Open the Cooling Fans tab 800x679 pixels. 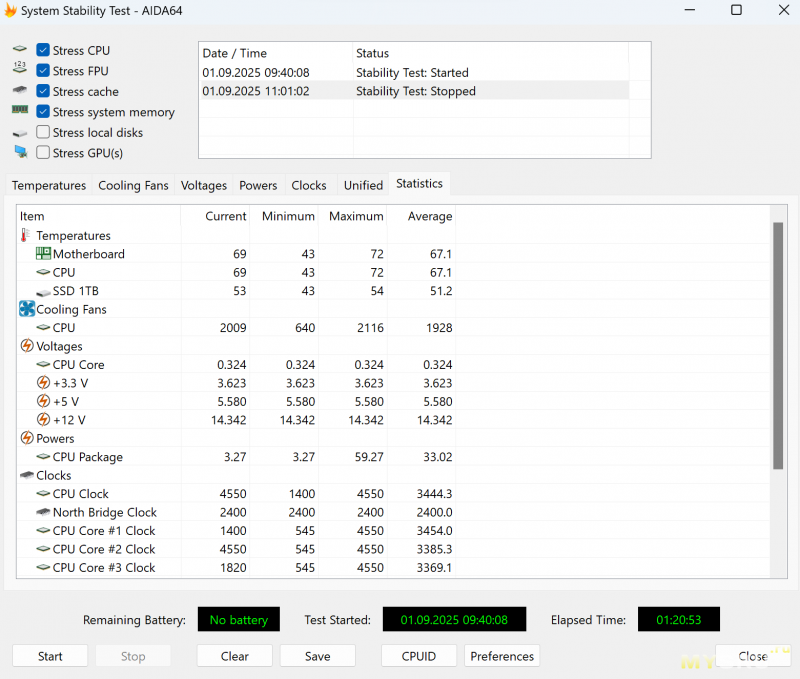(133, 185)
